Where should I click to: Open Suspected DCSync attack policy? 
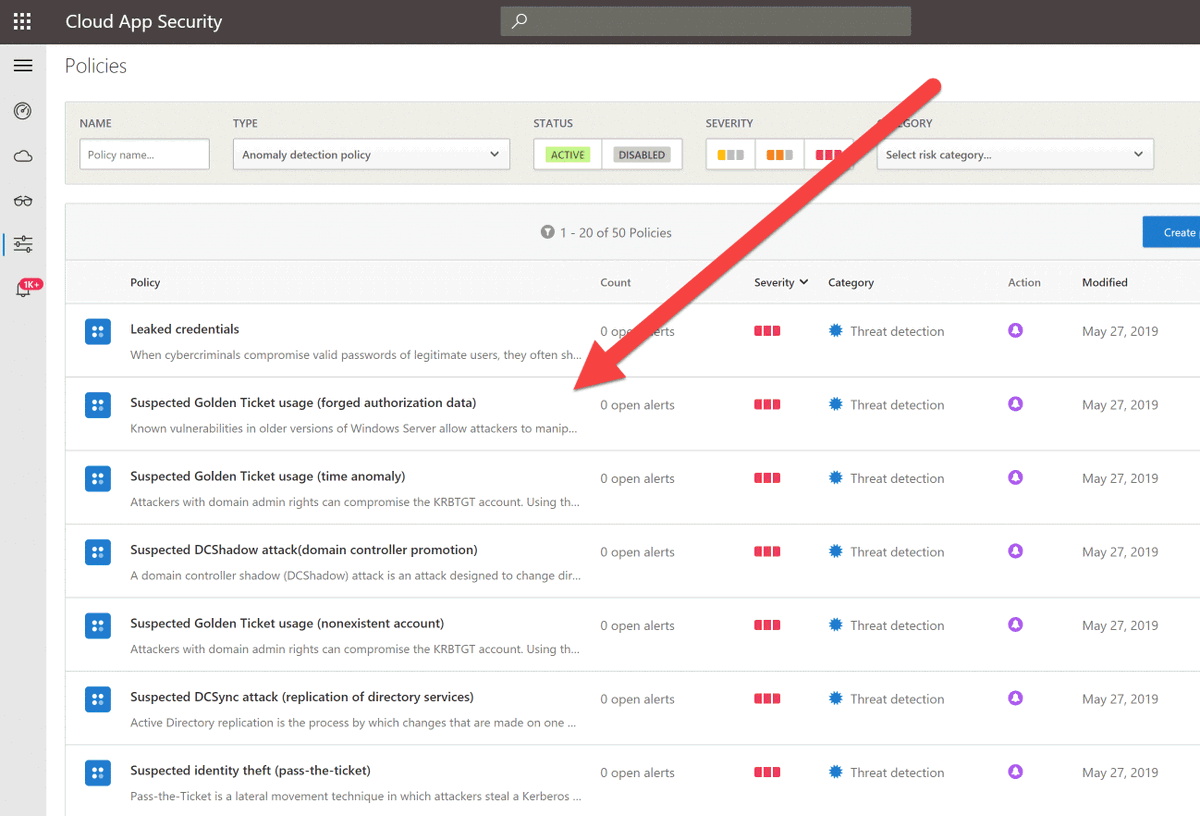coord(302,697)
